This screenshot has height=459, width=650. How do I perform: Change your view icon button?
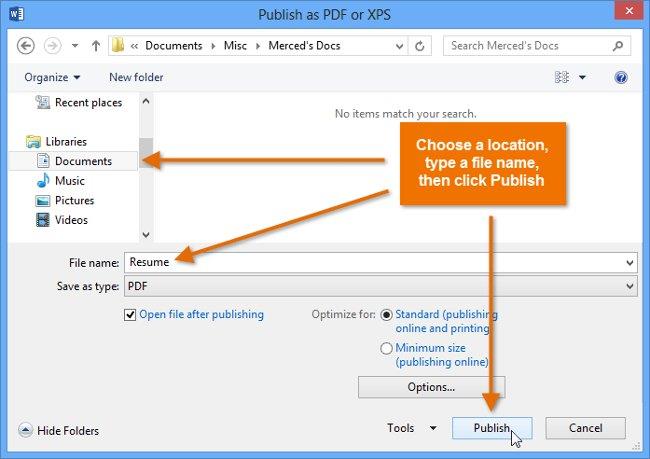pyautogui.click(x=562, y=78)
